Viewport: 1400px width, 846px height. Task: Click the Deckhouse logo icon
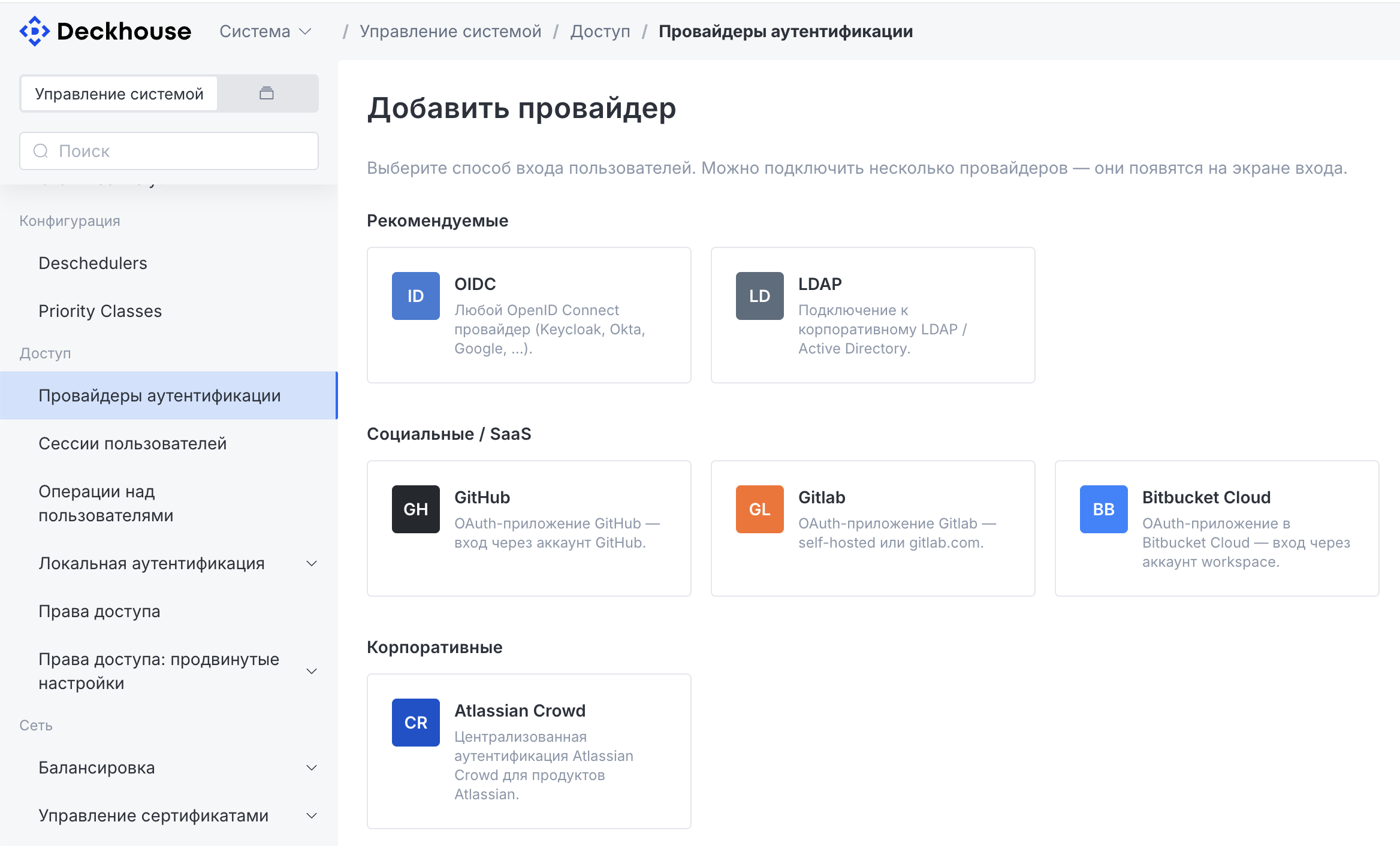pyautogui.click(x=34, y=31)
